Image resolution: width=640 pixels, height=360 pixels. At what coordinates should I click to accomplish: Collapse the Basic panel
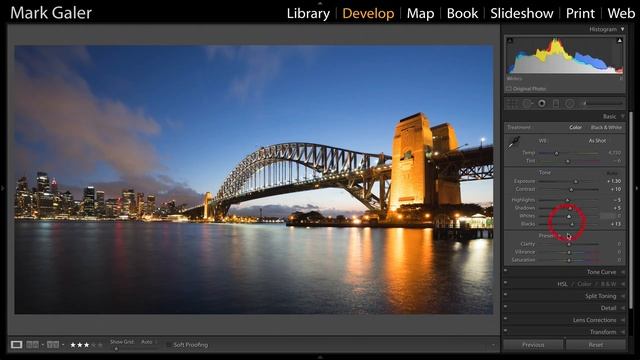622,116
